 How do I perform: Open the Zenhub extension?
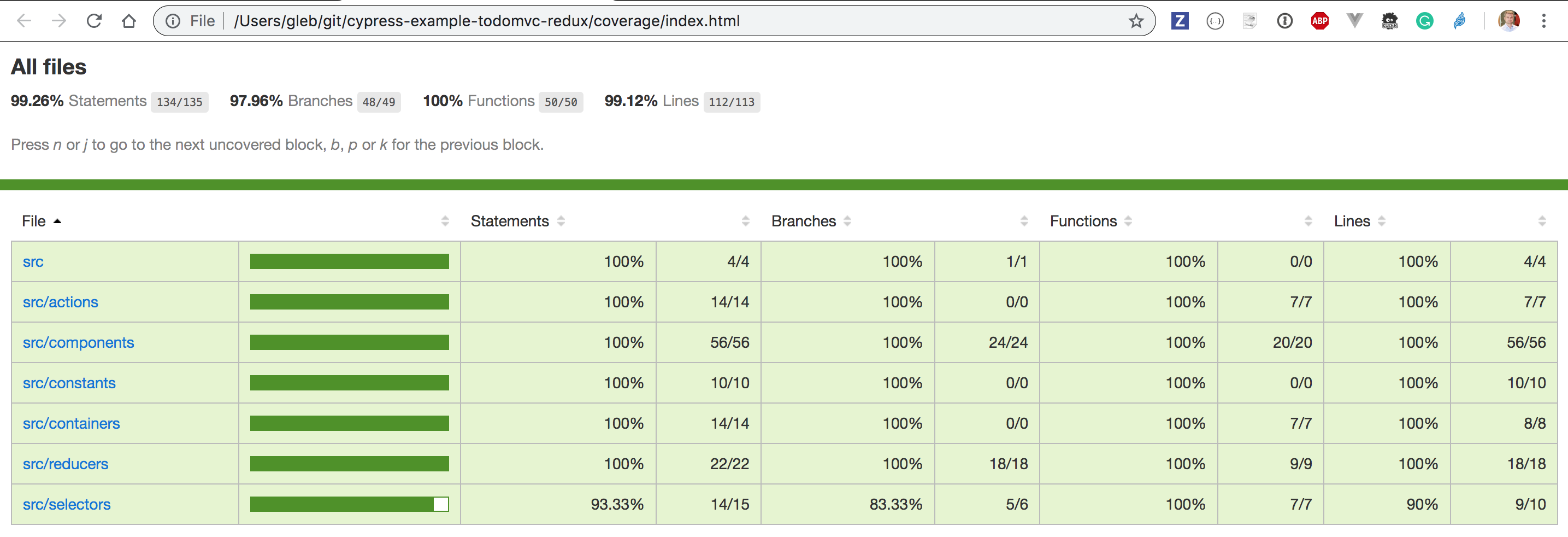(x=1180, y=21)
